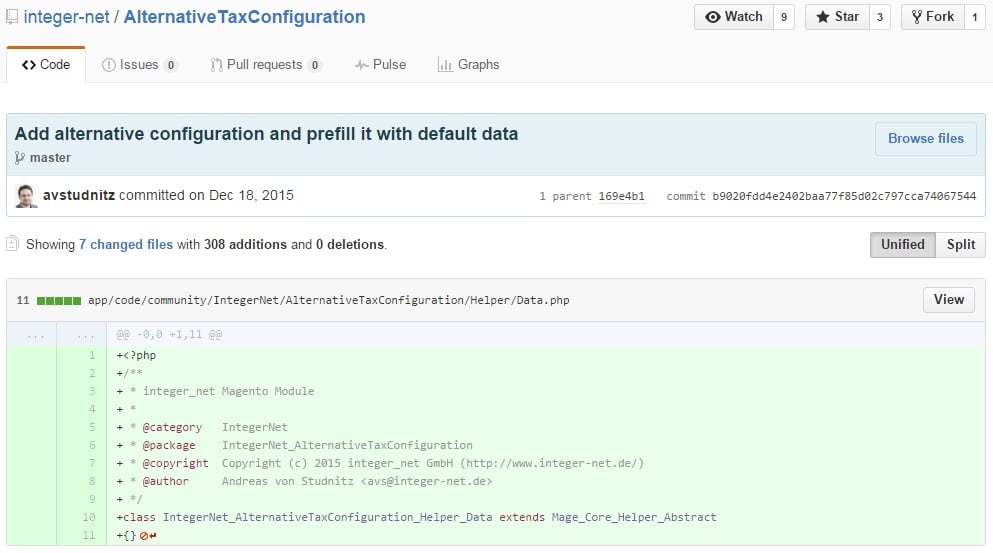Open the watchers count 9
Image resolution: width=993 pixels, height=553 pixels.
tap(784, 17)
